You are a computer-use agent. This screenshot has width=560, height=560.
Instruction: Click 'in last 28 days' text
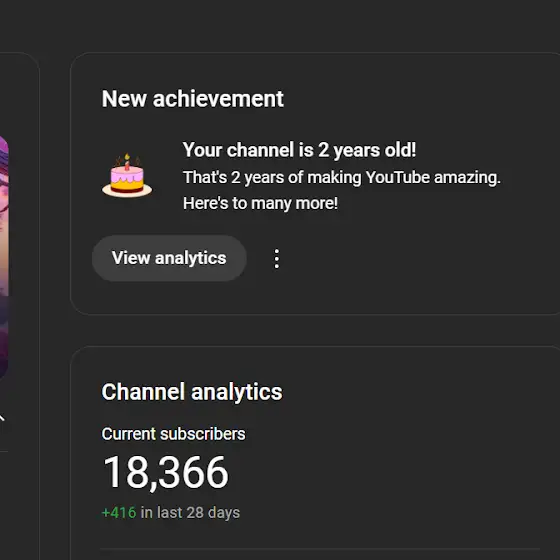point(190,512)
